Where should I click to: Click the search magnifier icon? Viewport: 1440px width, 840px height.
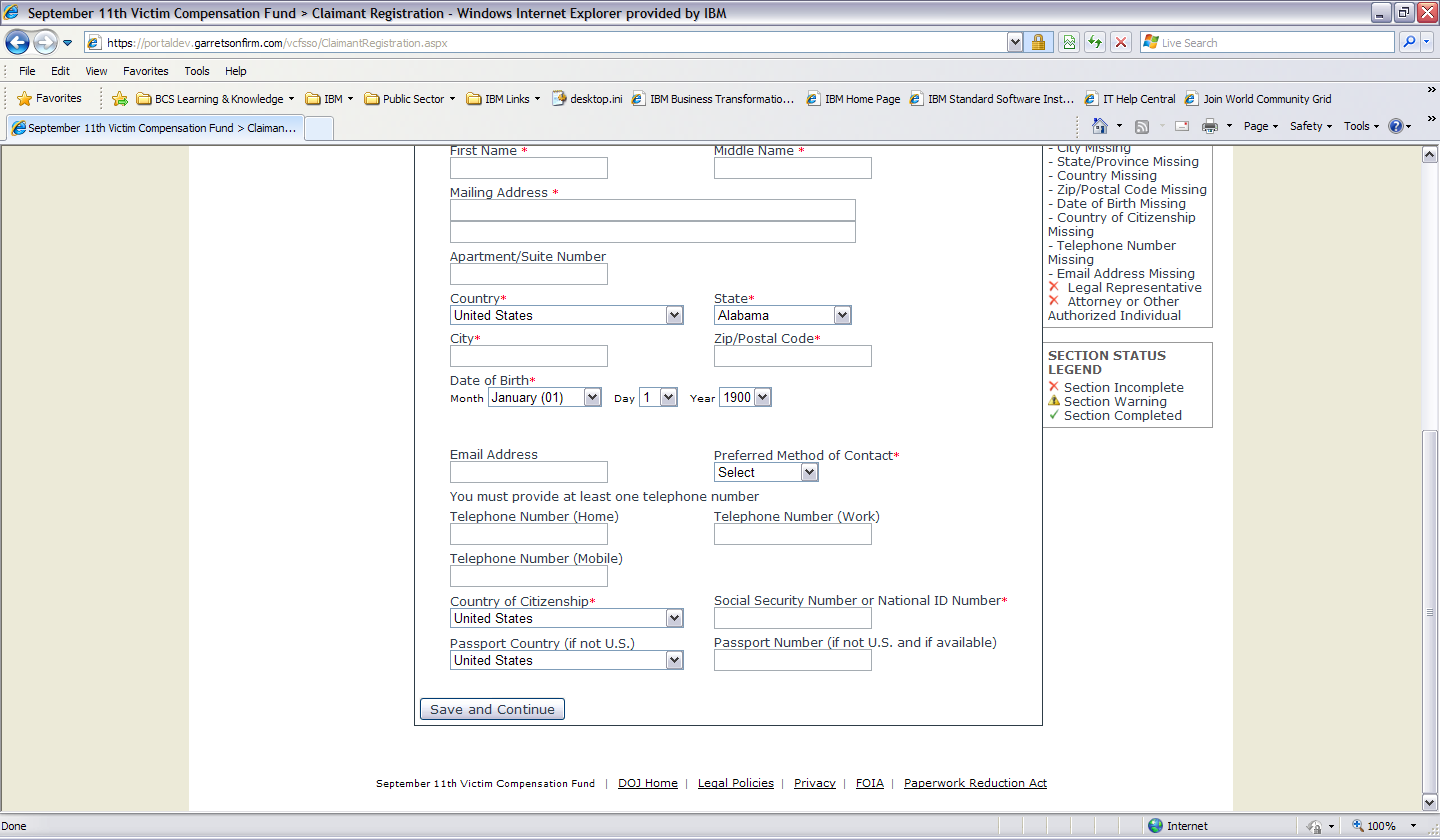tap(1409, 43)
